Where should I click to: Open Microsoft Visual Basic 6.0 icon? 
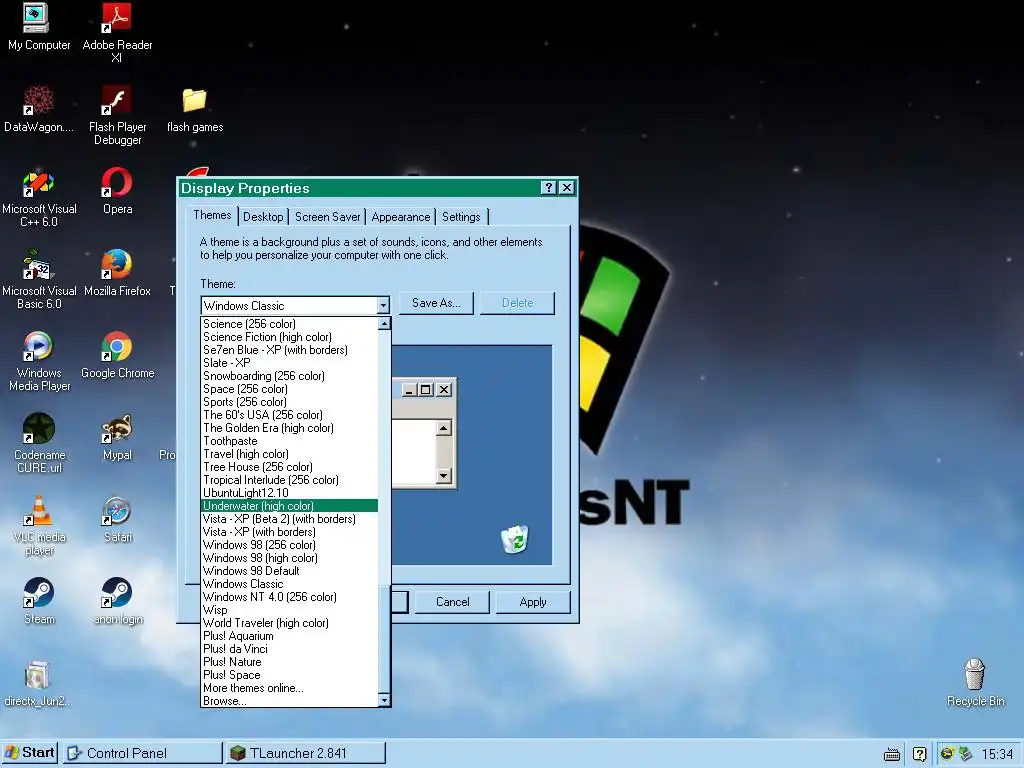[39, 278]
